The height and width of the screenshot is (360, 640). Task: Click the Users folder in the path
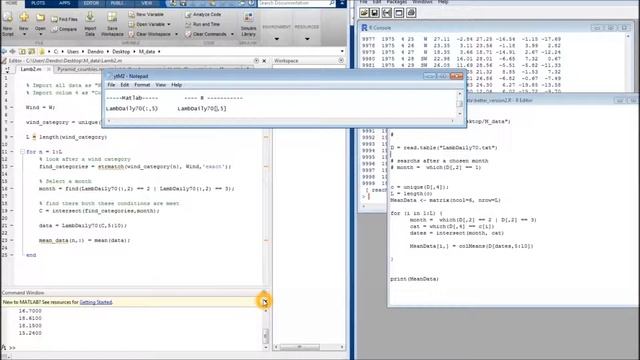point(73,51)
